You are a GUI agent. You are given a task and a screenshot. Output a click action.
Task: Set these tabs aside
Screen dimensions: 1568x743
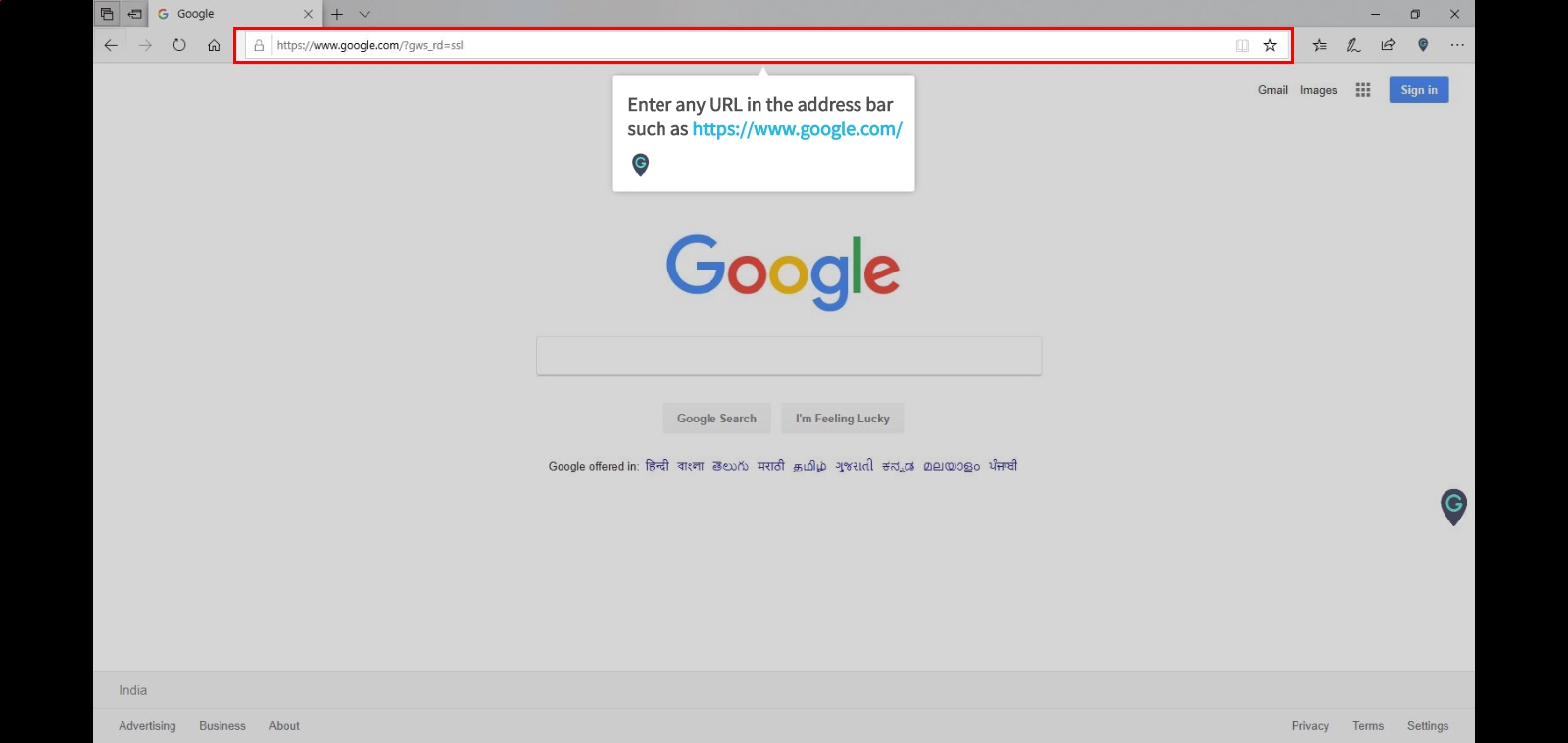134,14
